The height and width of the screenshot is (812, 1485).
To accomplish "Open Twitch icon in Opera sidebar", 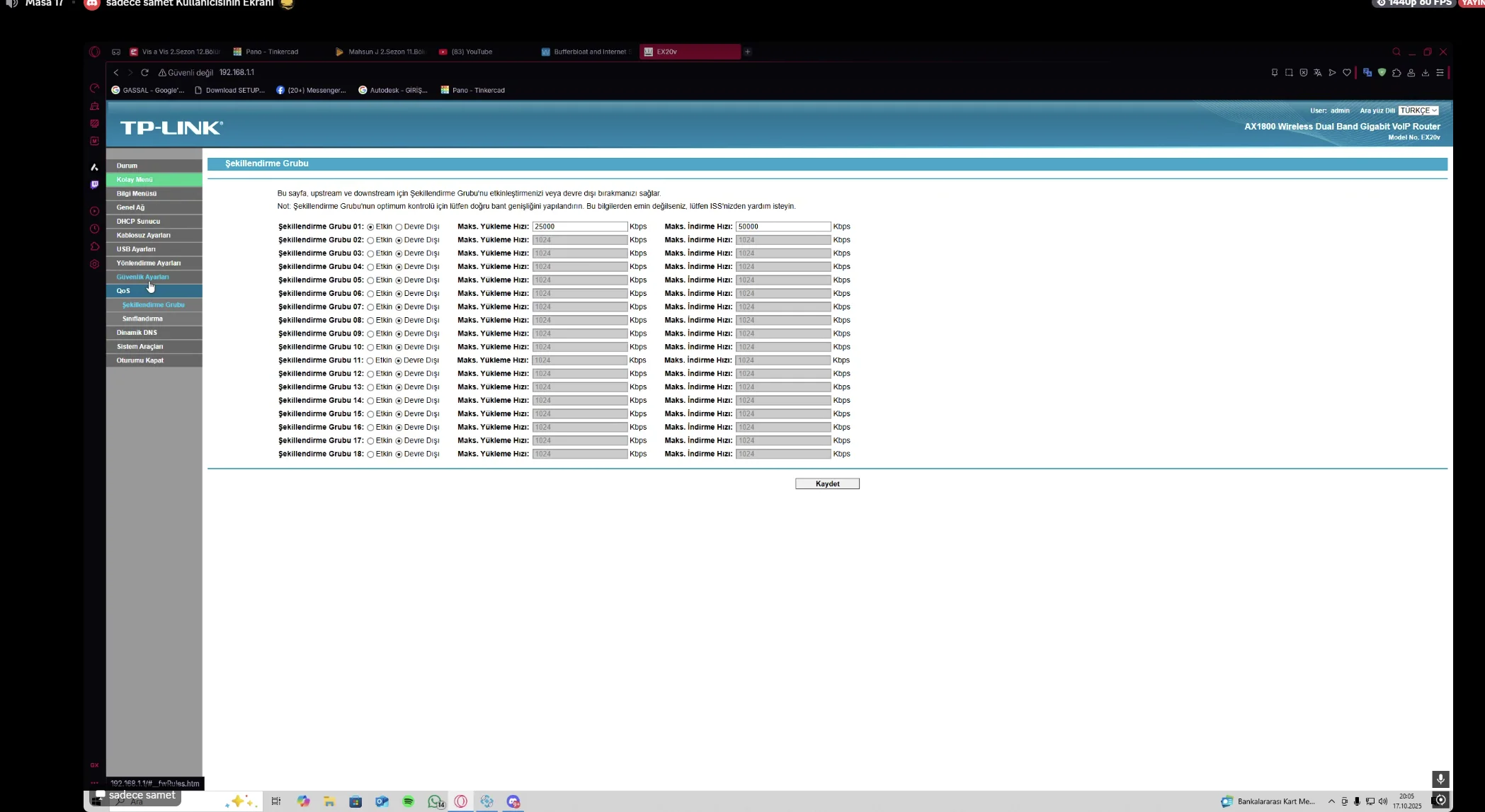I will point(94,185).
